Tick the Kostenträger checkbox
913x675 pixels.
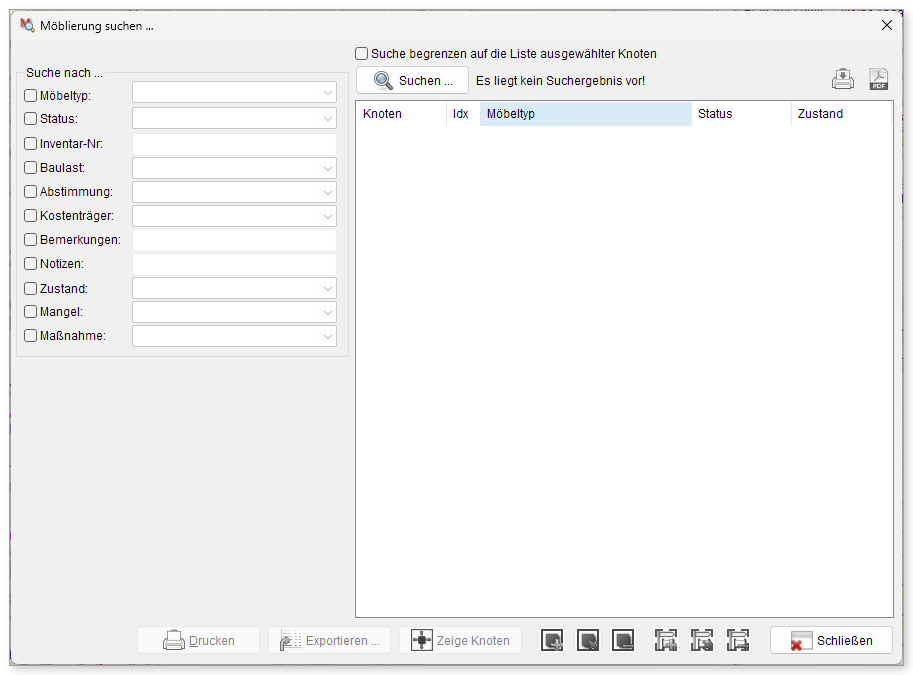(30, 215)
